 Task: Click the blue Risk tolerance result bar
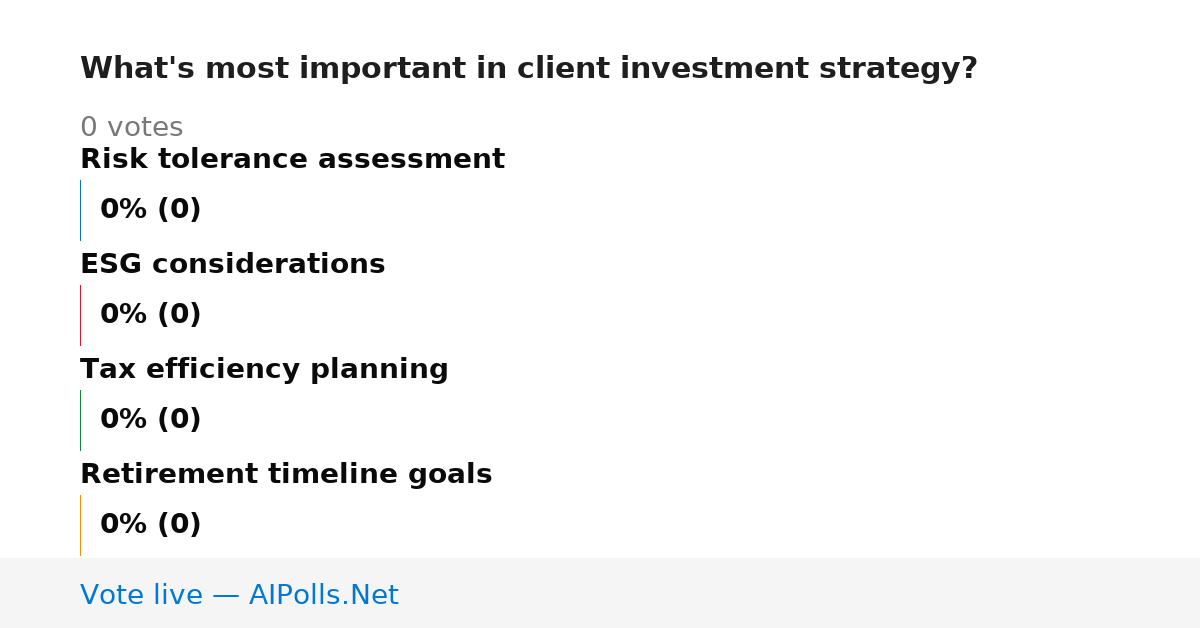coord(80,210)
